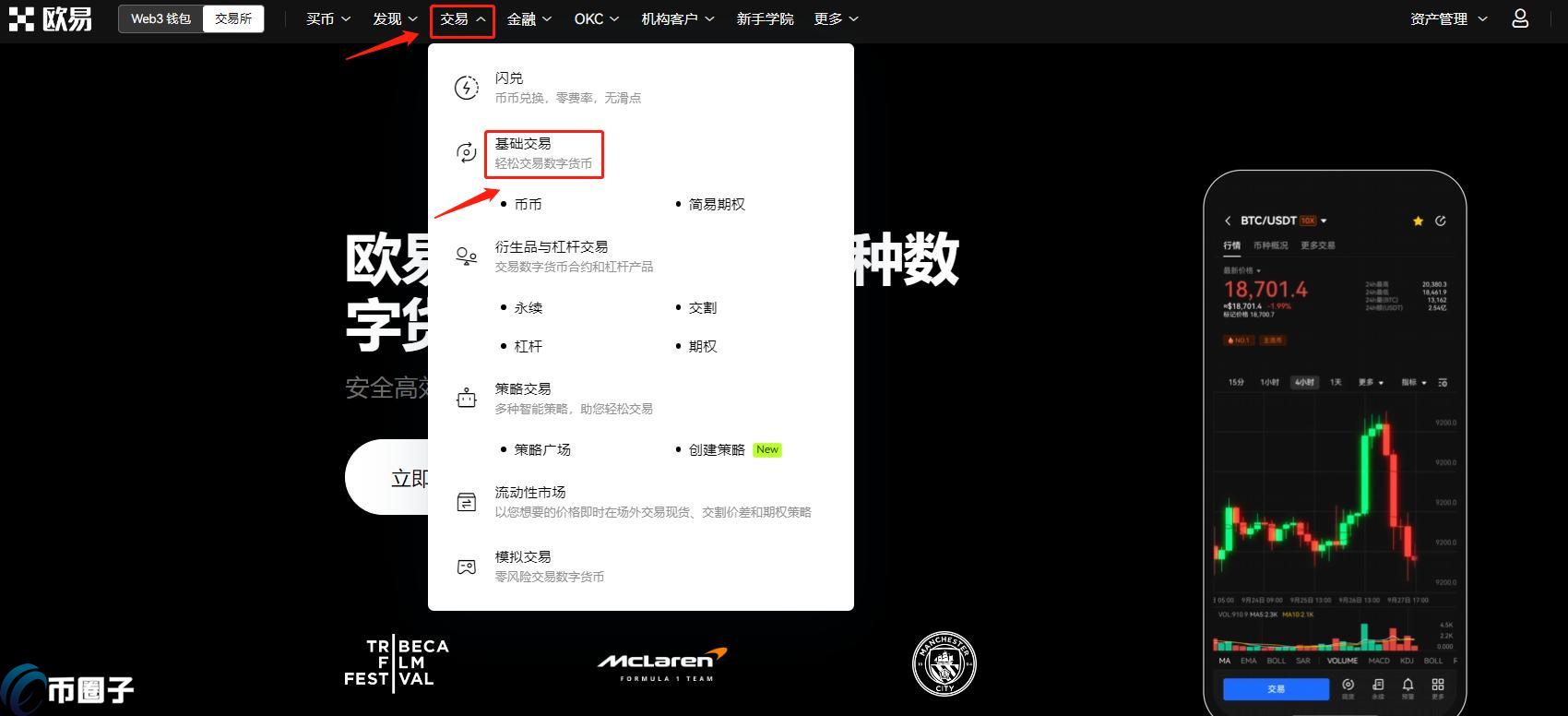Image resolution: width=1568 pixels, height=716 pixels.
Task: Click the 流动性市场 icon
Action: pos(467,502)
